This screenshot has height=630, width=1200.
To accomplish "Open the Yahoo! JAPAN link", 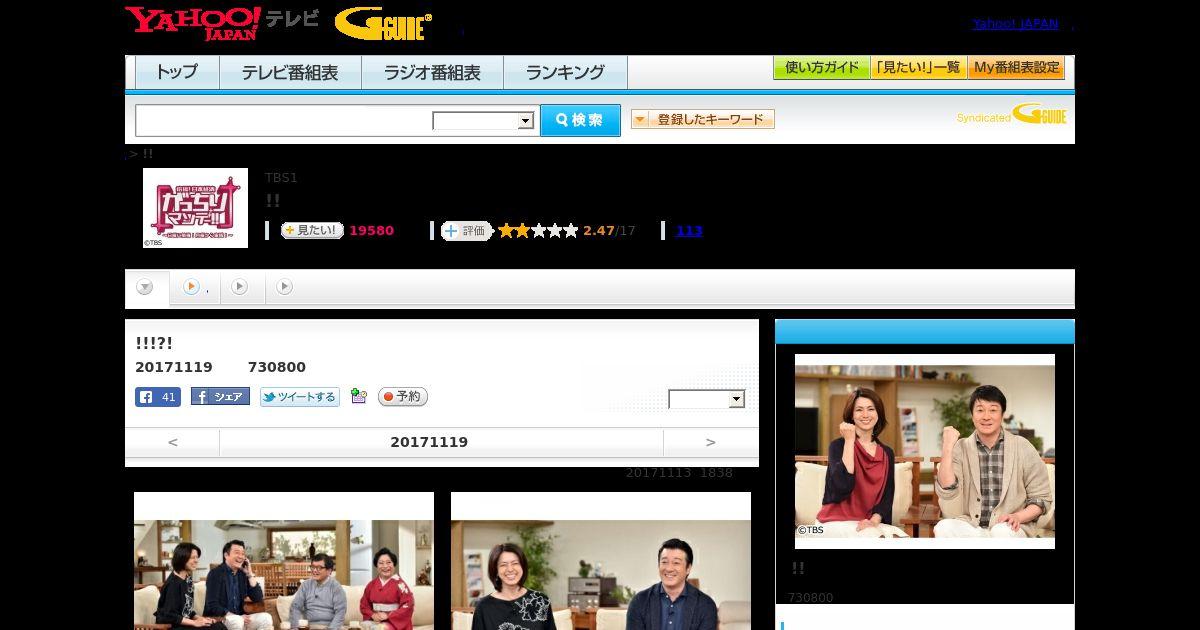I will click(1015, 24).
